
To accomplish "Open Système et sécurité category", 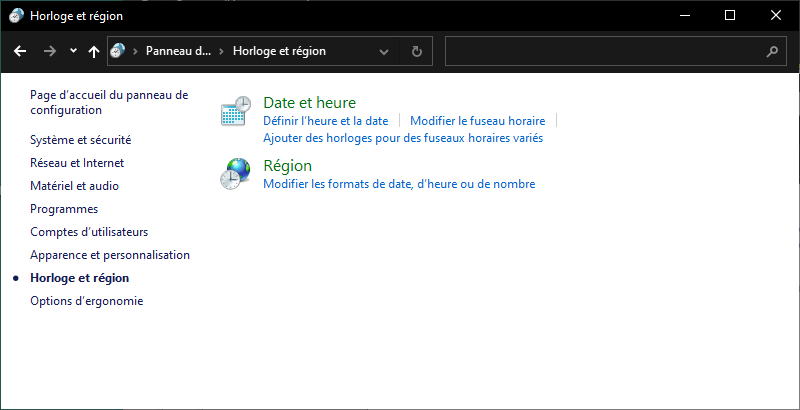I will point(80,140).
